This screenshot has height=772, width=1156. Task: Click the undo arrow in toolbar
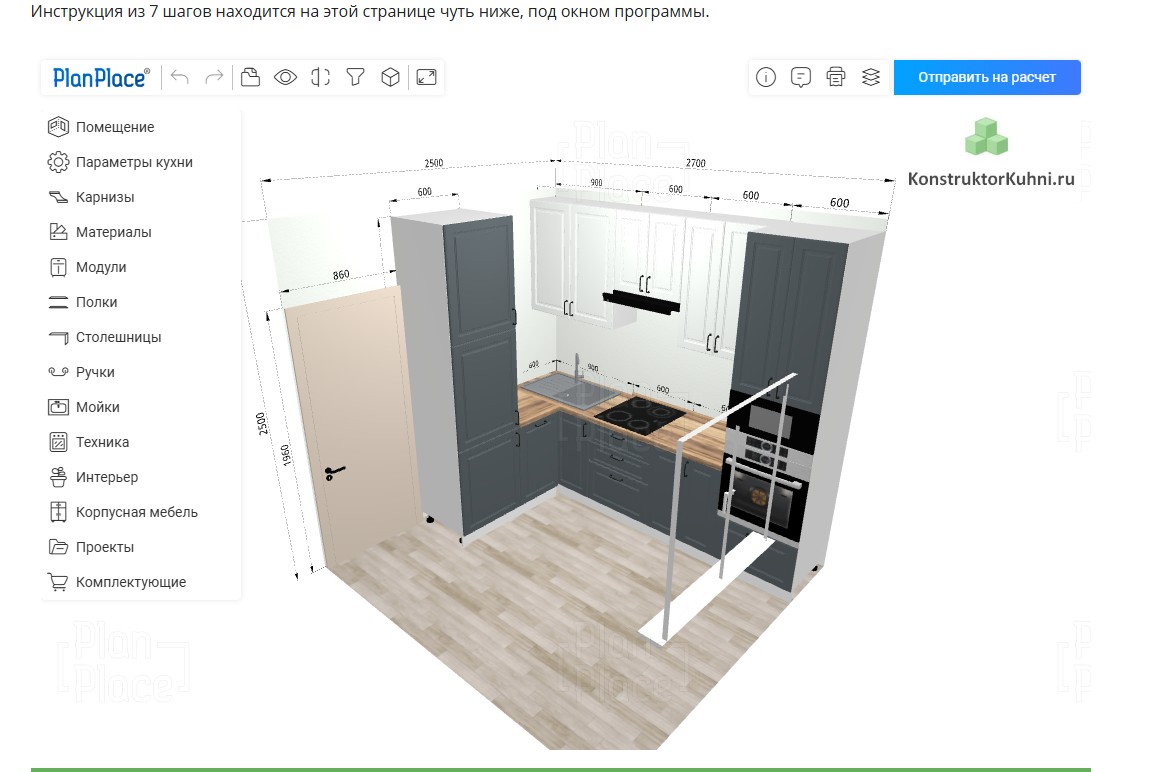180,77
